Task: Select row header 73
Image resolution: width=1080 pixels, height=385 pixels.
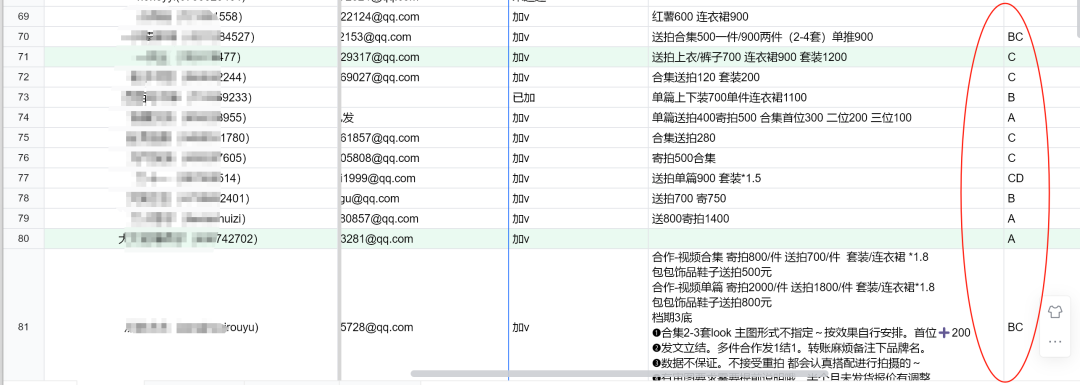Action: pyautogui.click(x=22, y=97)
